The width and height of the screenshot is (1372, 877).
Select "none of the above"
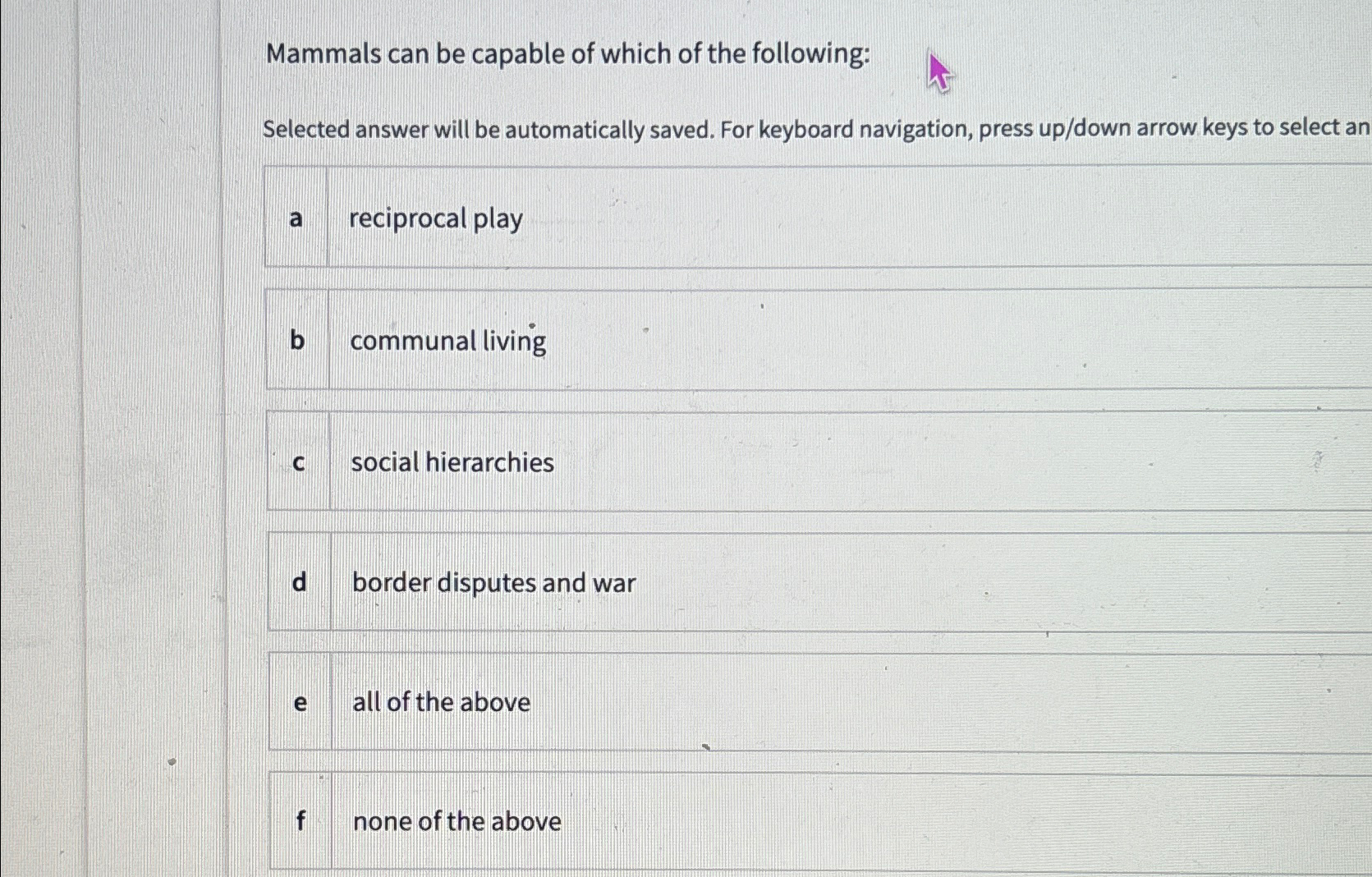(455, 821)
